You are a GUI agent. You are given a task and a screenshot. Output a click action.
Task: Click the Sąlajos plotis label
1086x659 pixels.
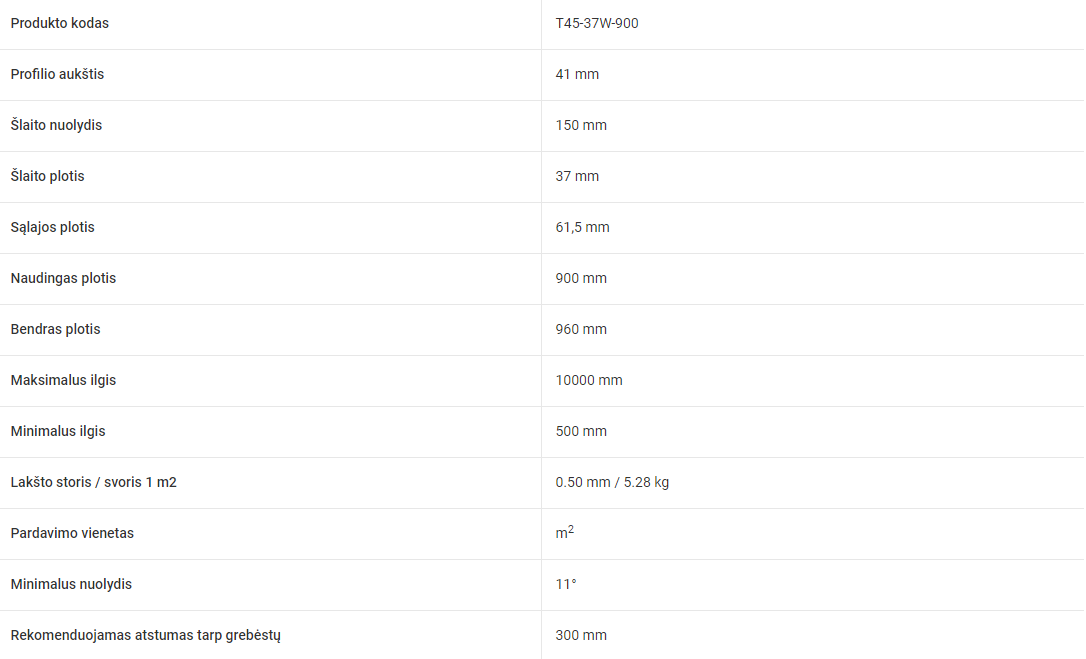[x=52, y=227]
